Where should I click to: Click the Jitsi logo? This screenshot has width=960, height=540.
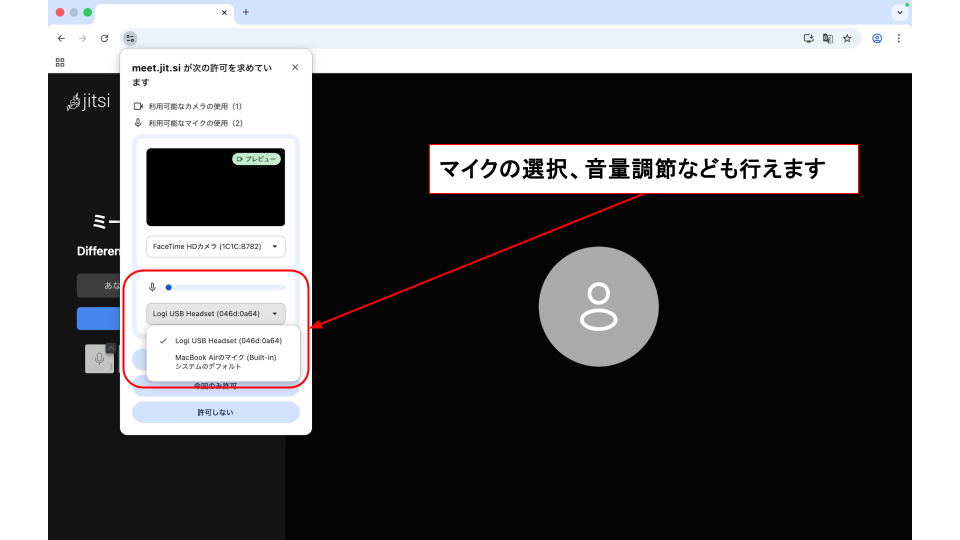pos(89,102)
